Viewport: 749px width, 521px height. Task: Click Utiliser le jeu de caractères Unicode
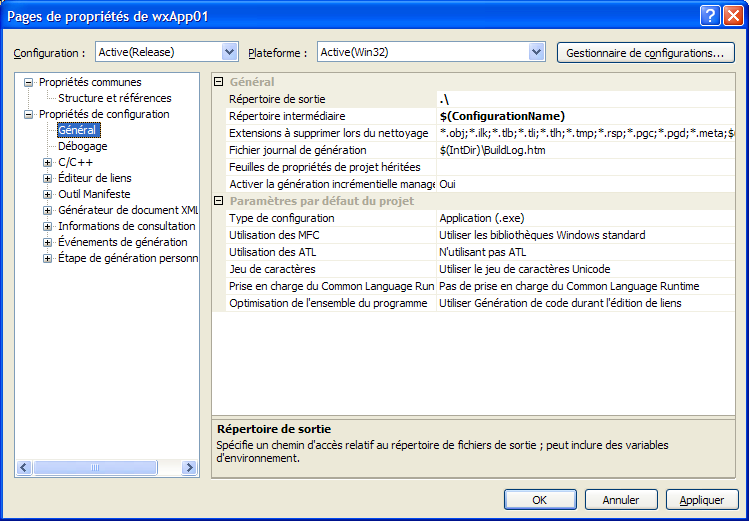[x=586, y=269]
